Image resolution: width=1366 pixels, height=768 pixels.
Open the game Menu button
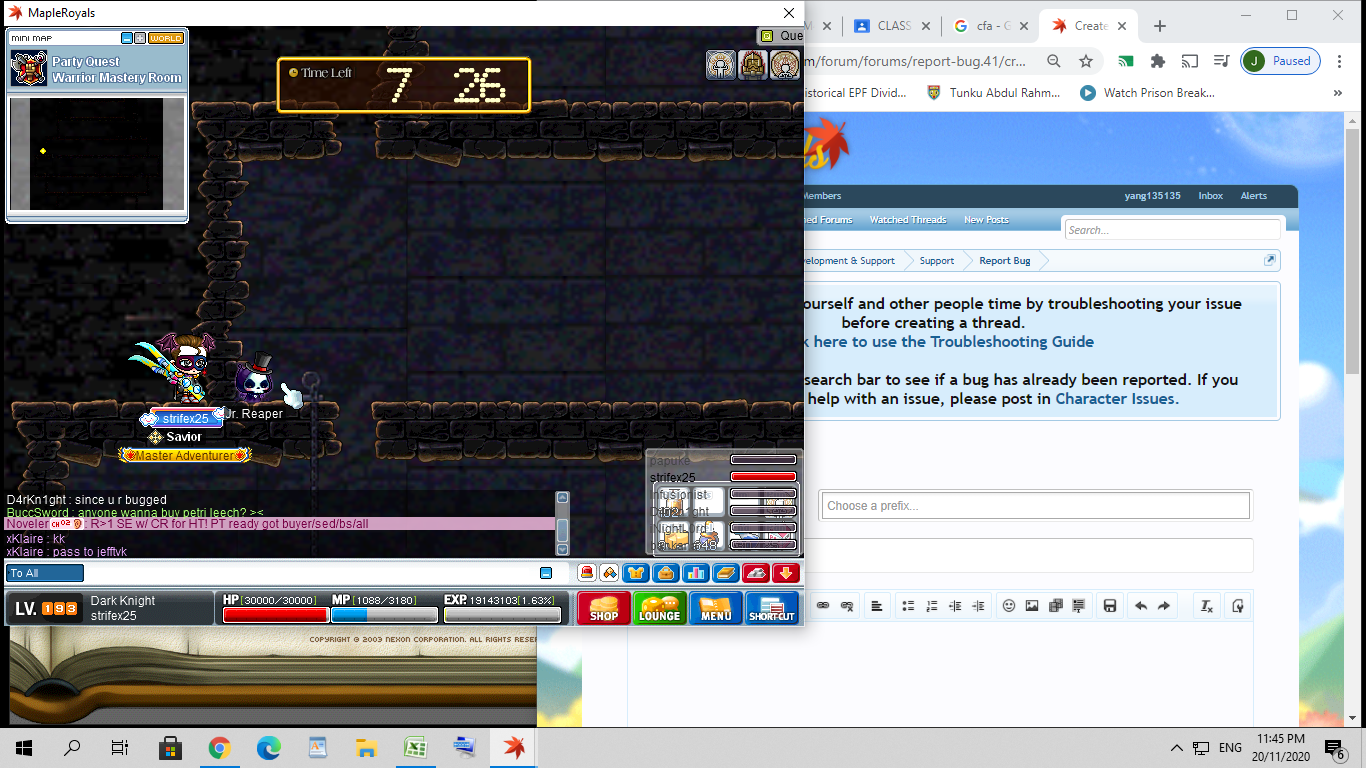[x=716, y=608]
